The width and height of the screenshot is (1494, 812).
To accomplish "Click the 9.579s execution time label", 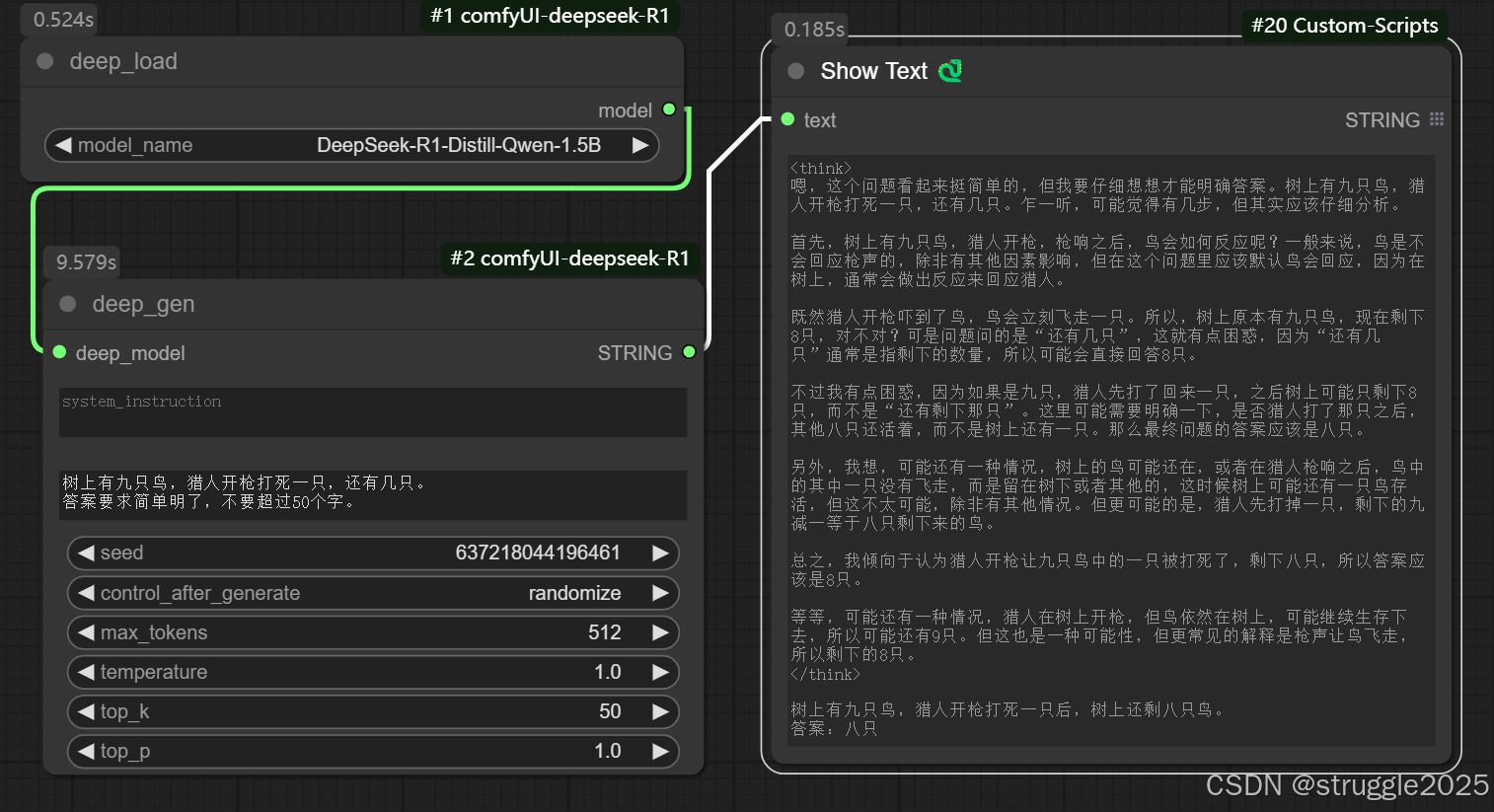I will [x=87, y=262].
